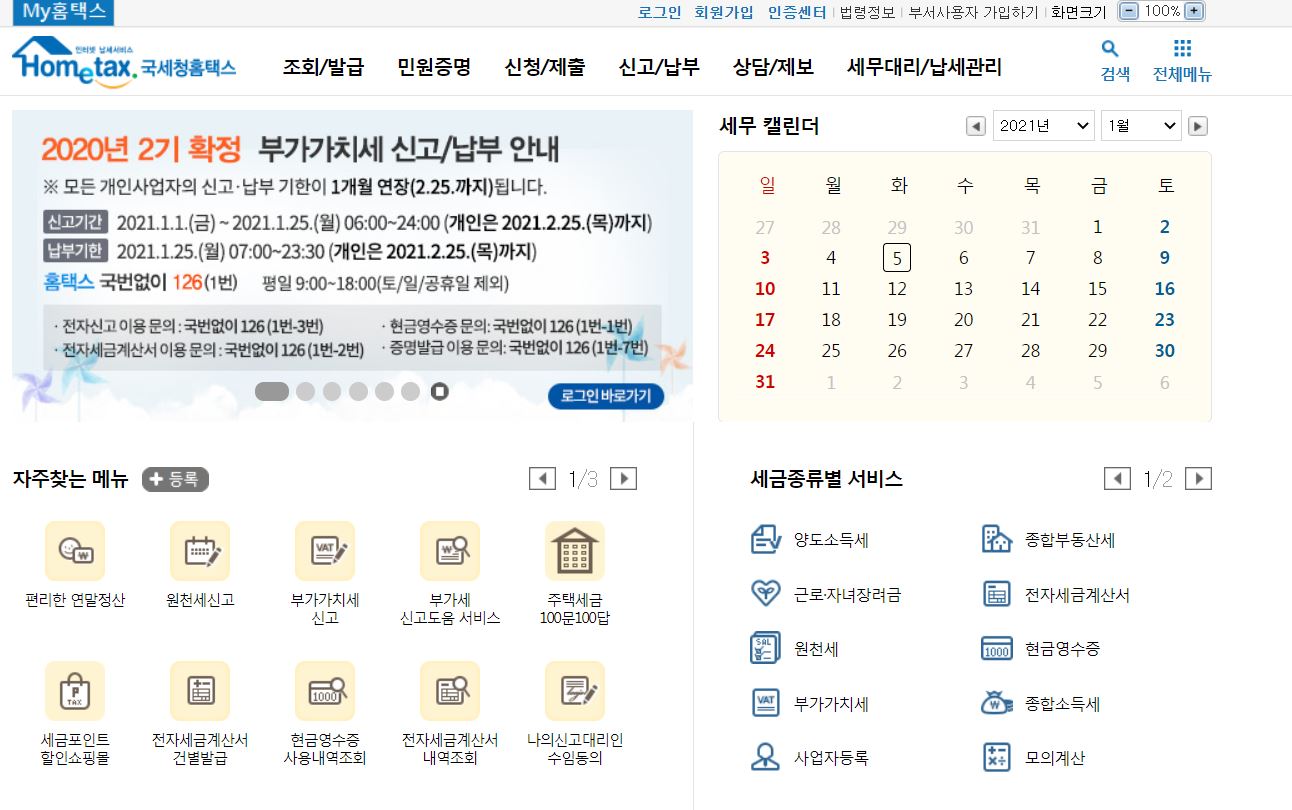Open the 검색 magnifier icon

pos(1110,48)
